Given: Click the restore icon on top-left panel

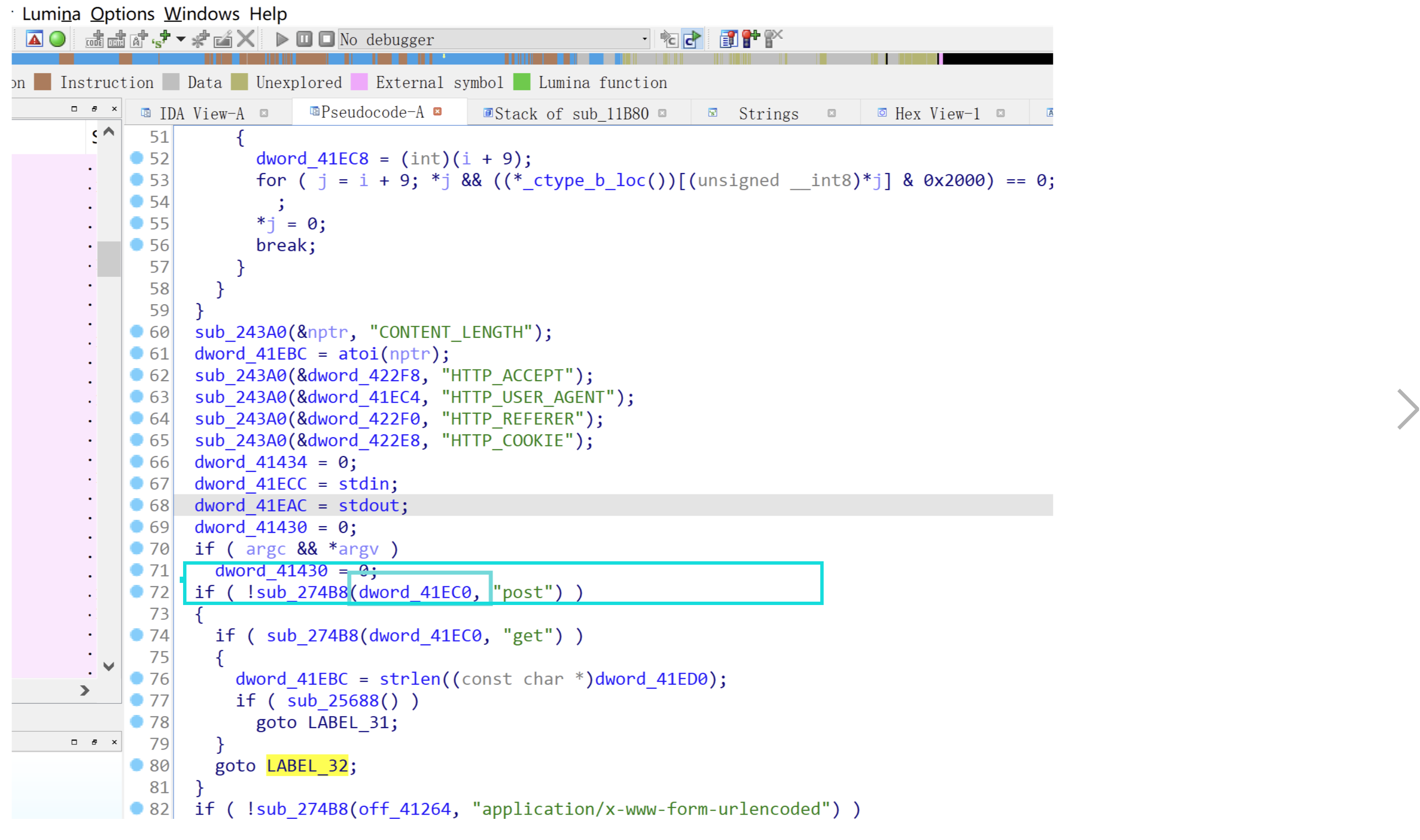Looking at the screenshot, I should tap(95, 109).
